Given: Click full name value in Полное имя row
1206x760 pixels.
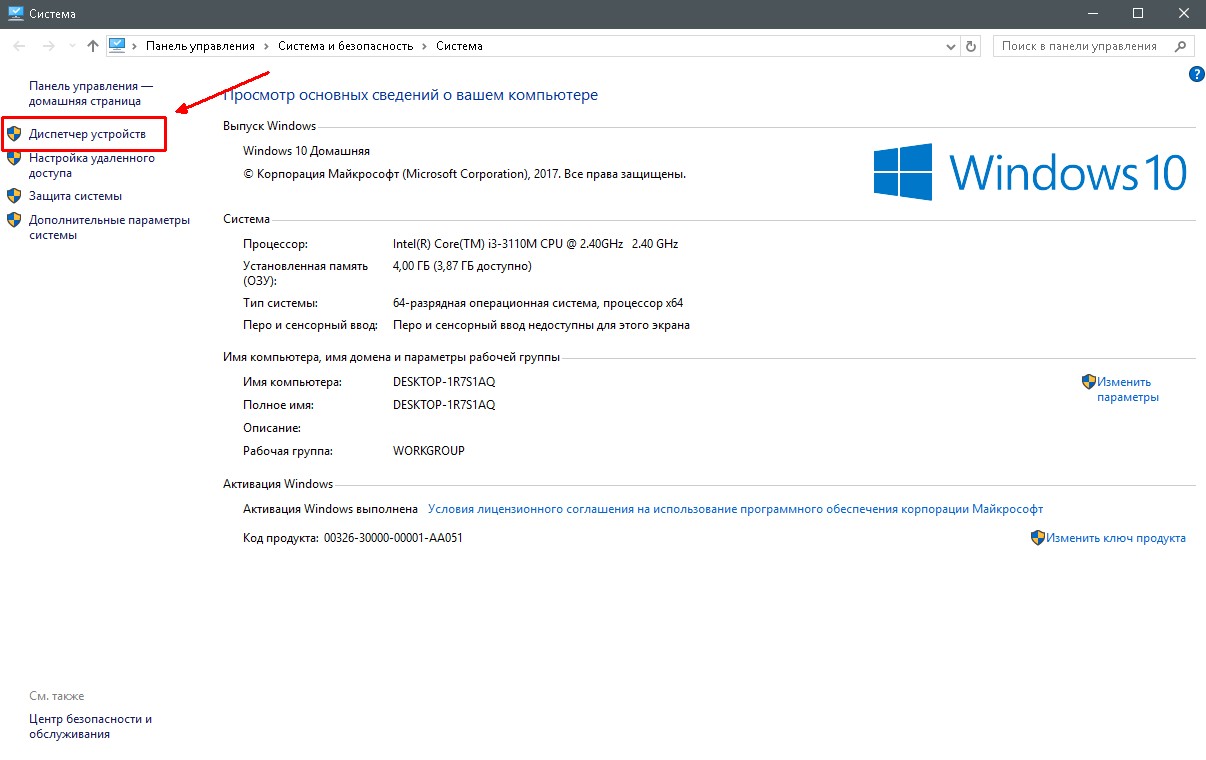Looking at the screenshot, I should click(x=444, y=405).
